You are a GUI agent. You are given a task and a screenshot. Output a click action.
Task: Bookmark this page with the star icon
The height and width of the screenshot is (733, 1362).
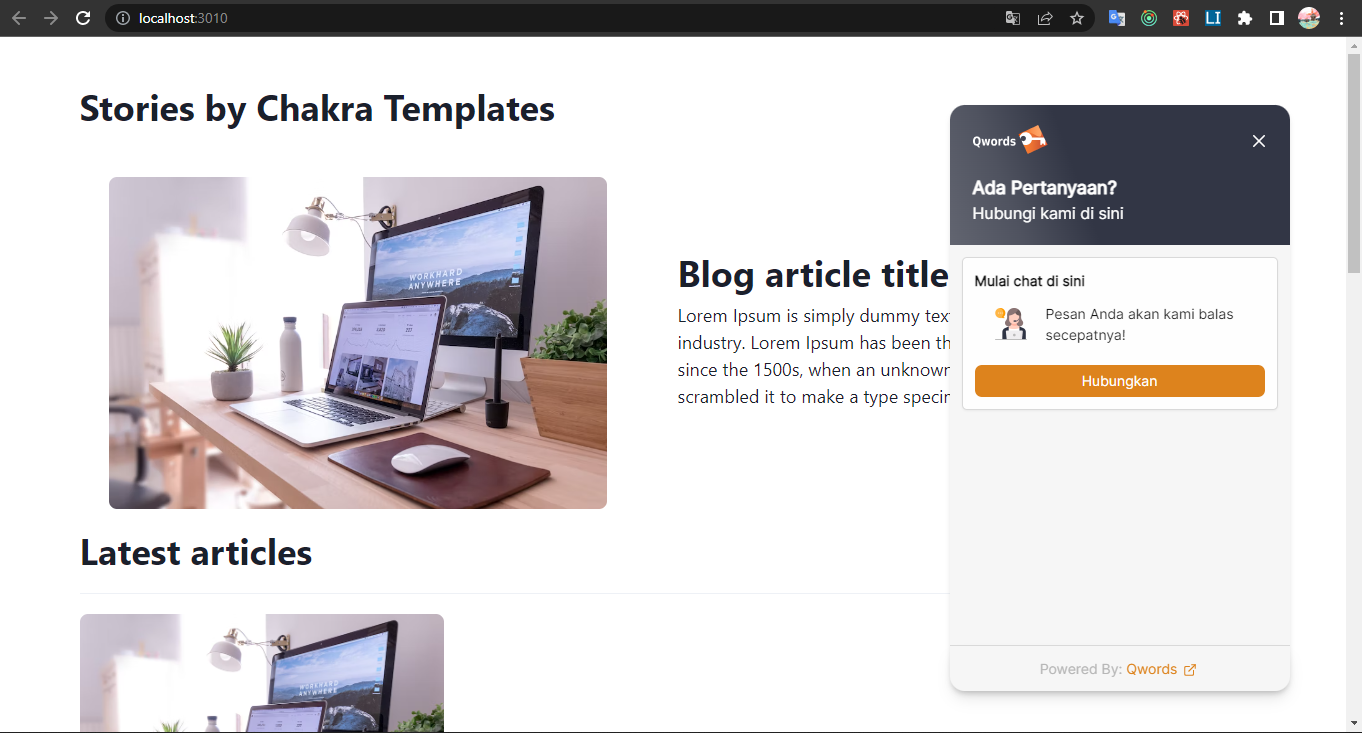[1077, 18]
